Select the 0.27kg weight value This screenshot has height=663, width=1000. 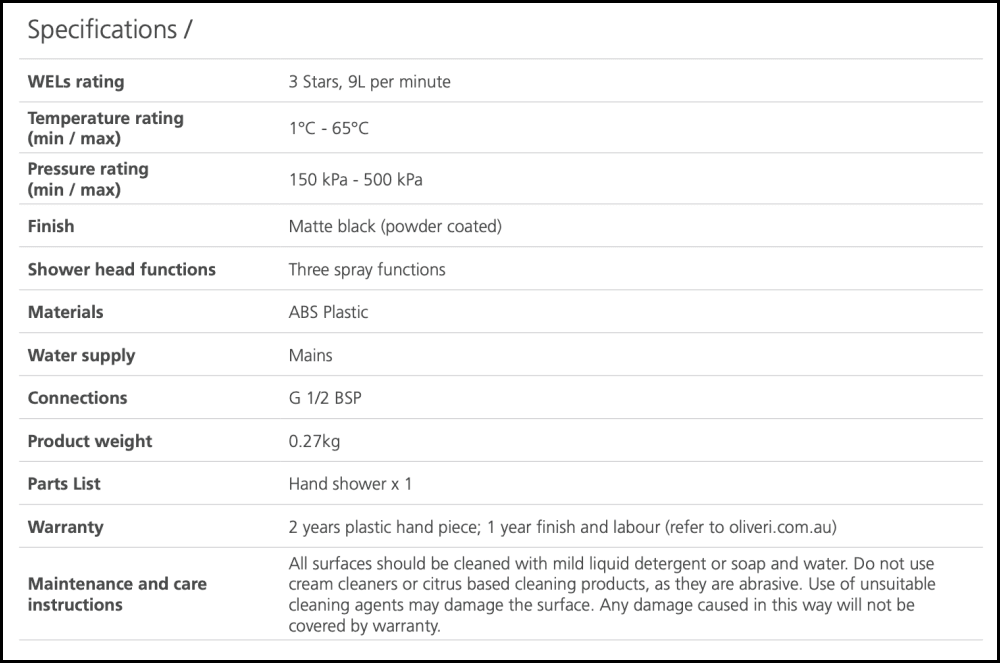click(314, 441)
